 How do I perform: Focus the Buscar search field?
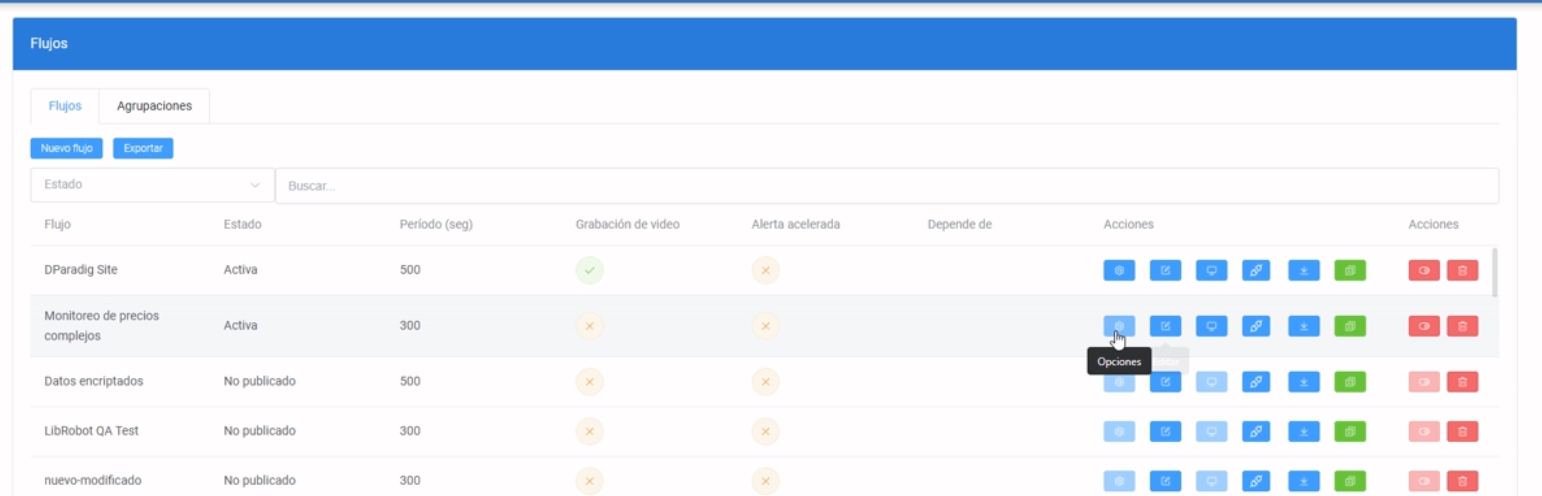(x=887, y=185)
